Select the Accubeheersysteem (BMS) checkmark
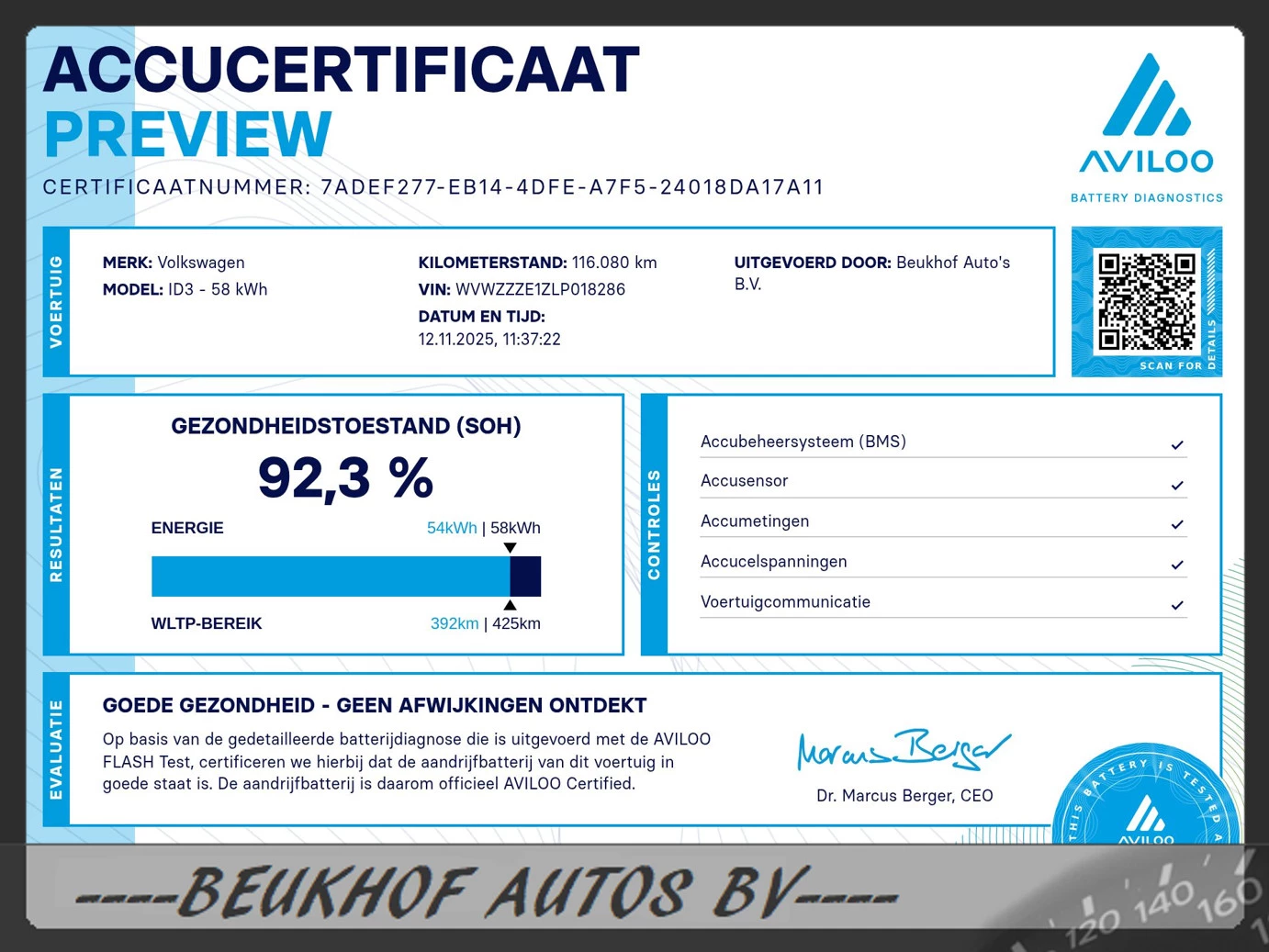 tap(1176, 444)
